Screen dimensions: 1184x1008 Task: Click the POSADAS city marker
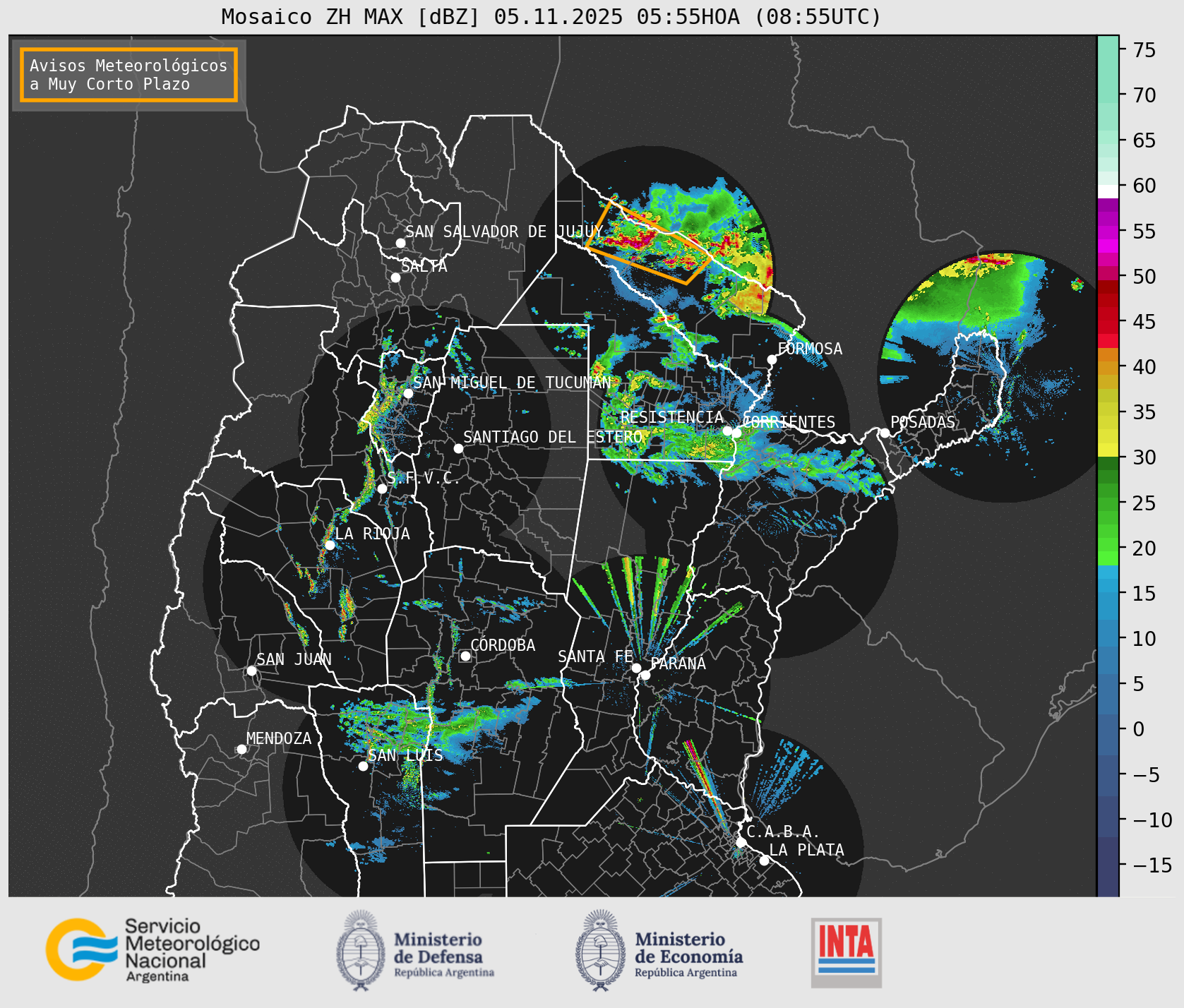pos(884,433)
